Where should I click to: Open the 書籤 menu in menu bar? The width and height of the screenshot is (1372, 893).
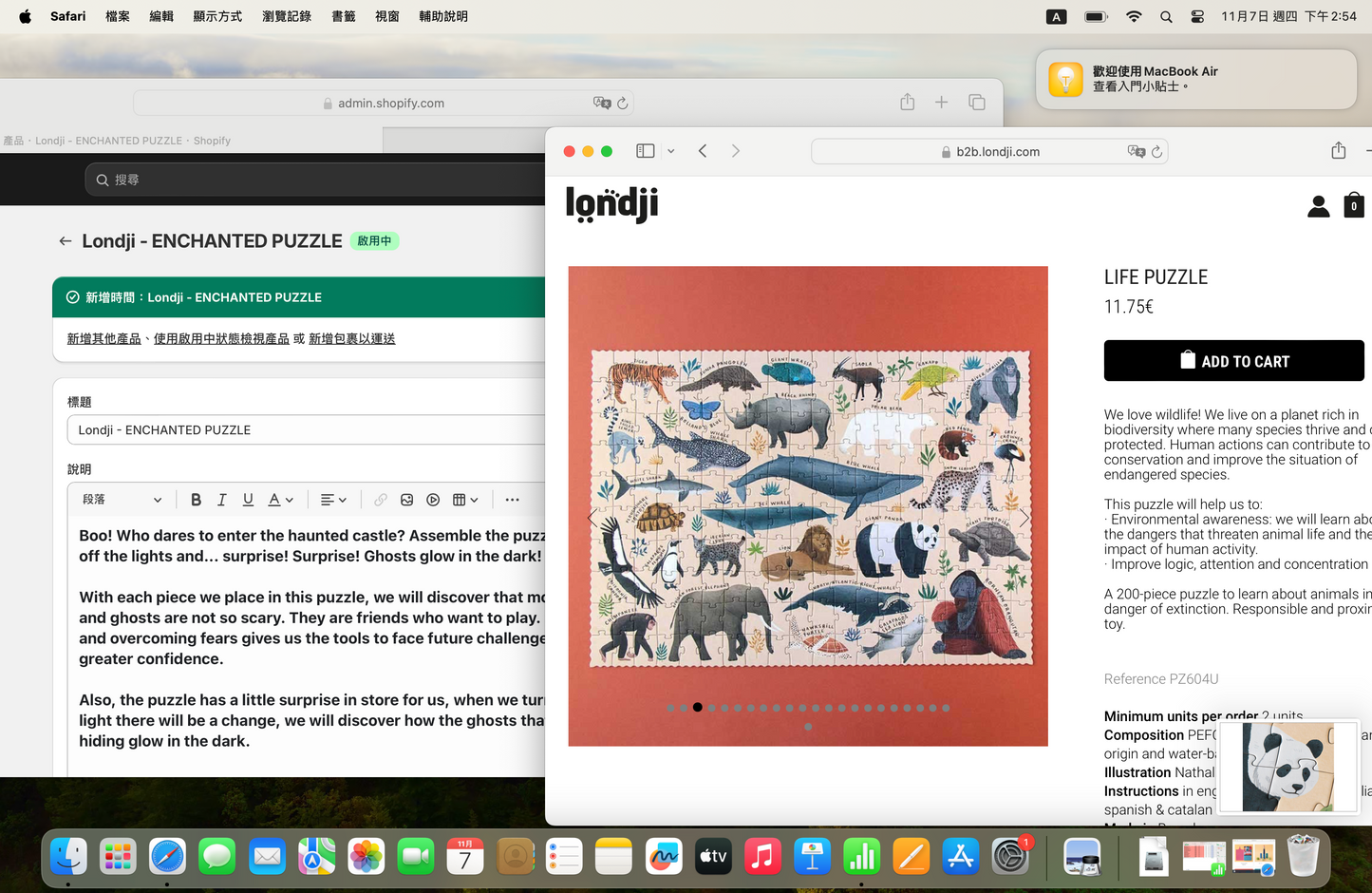tap(343, 16)
